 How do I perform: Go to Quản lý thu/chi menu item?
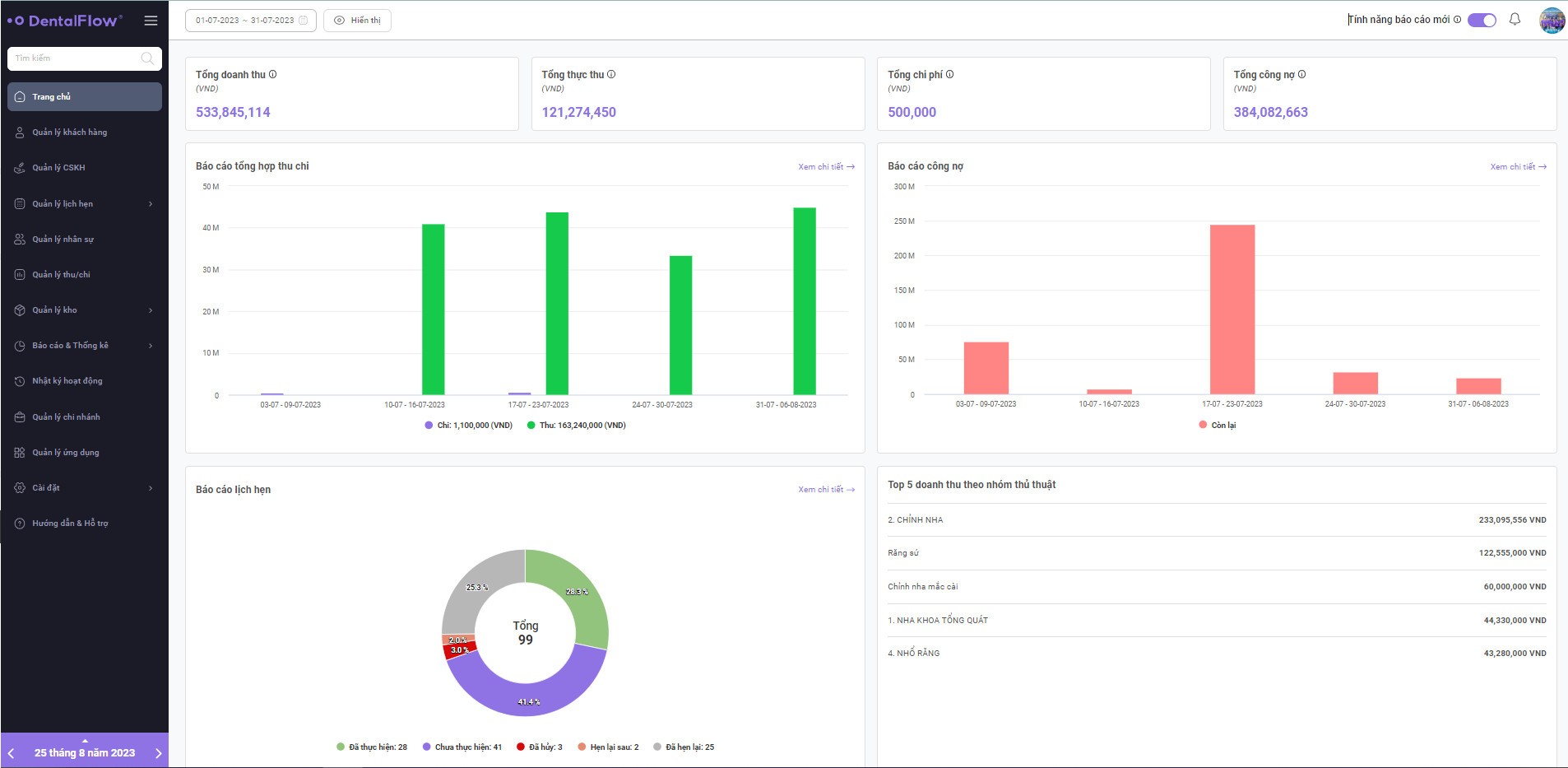point(62,275)
